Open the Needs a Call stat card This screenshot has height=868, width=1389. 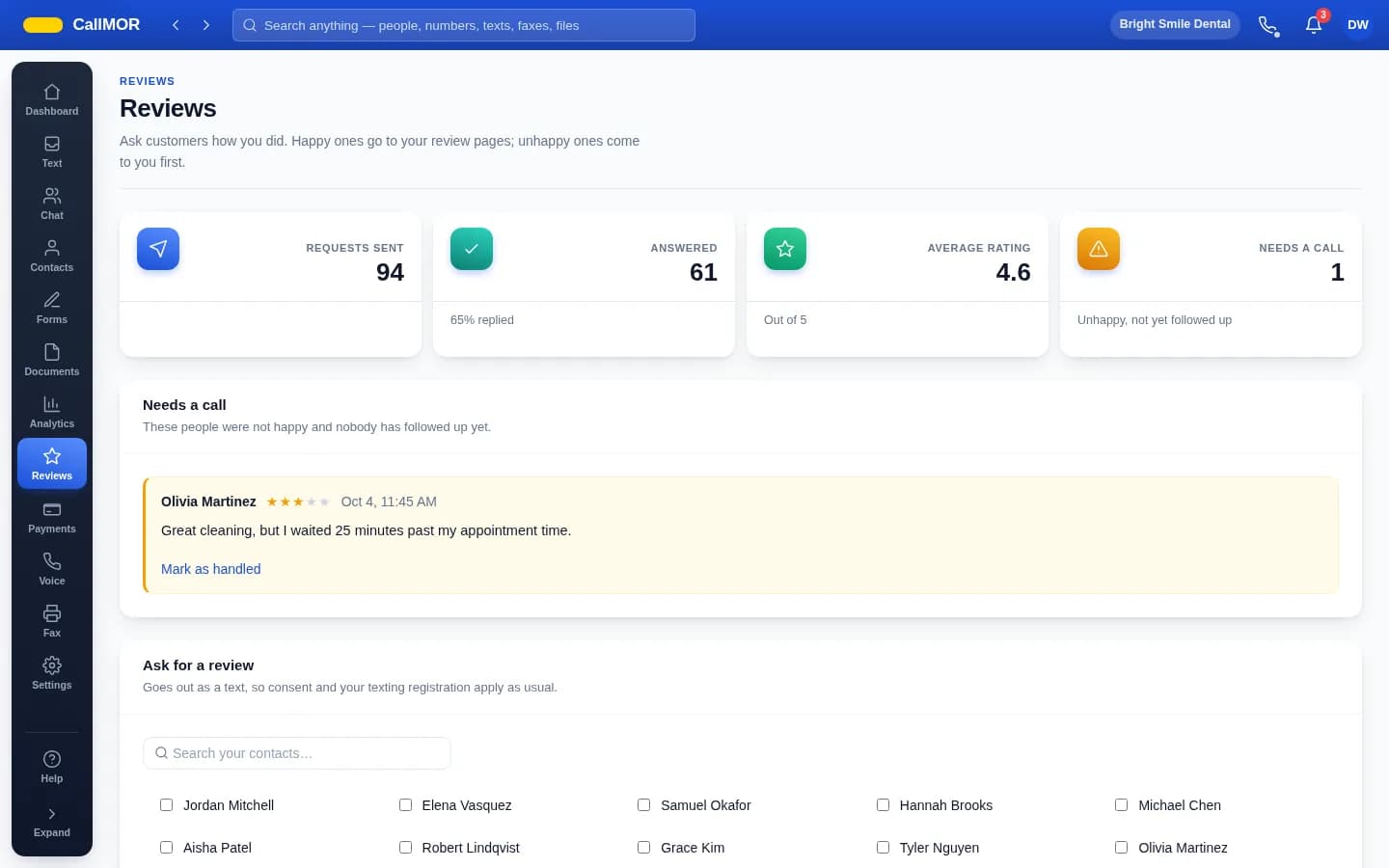pyautogui.click(x=1211, y=285)
